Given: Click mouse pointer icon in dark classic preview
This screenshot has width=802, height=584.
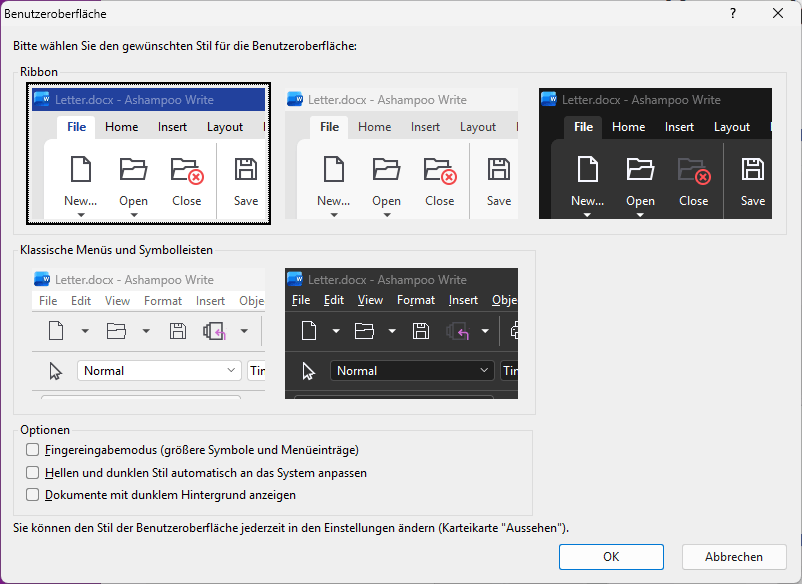Looking at the screenshot, I should (308, 371).
